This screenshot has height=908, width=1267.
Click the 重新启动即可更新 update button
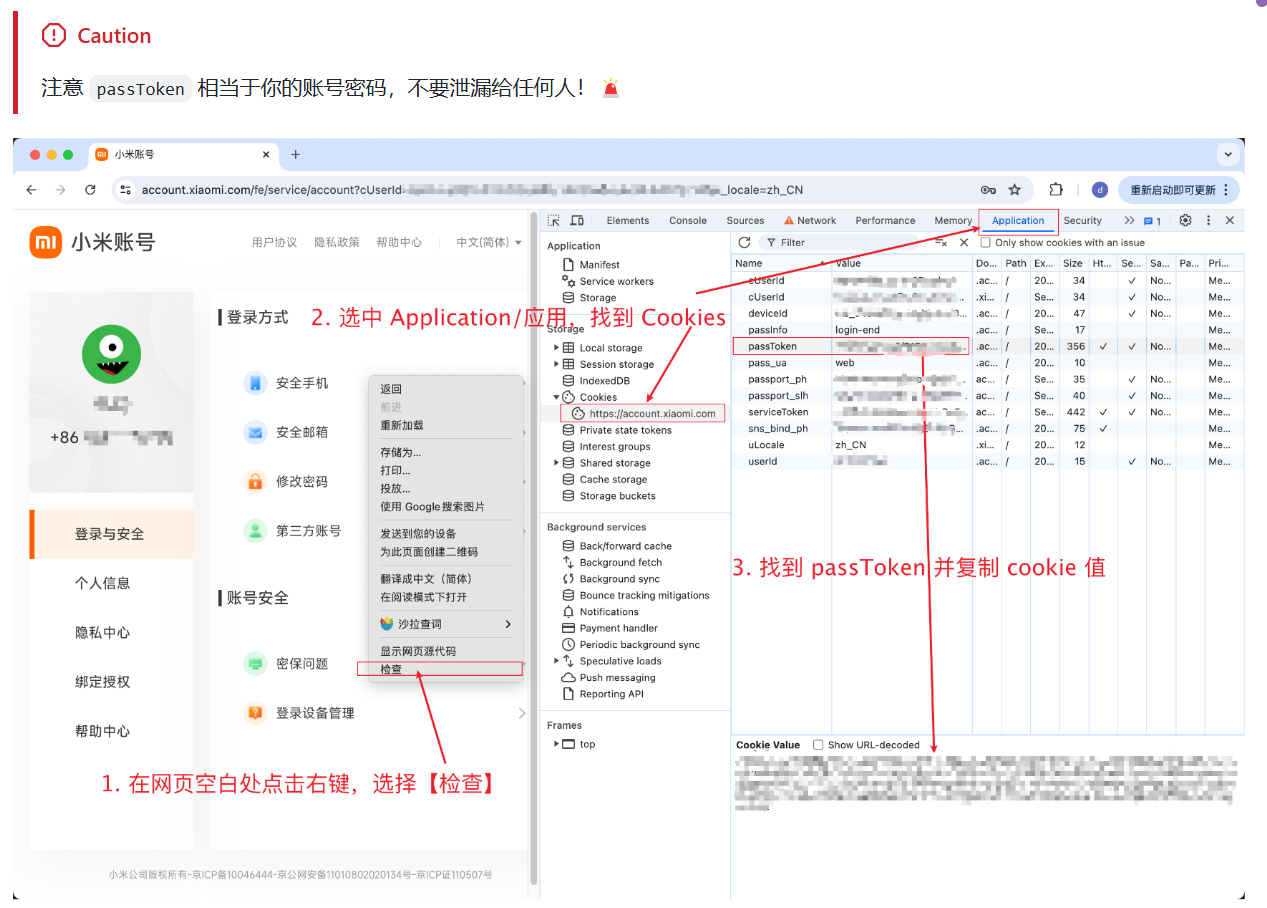(1178, 190)
